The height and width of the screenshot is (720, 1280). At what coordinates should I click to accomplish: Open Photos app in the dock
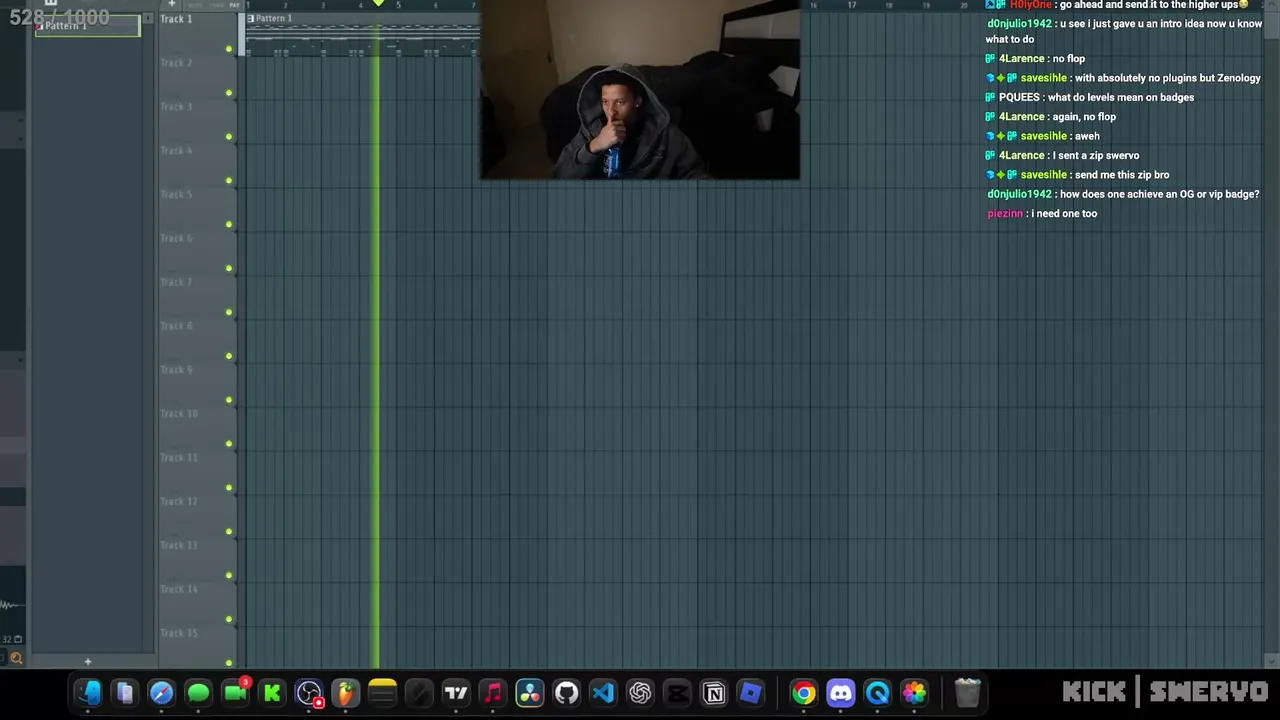[x=914, y=693]
